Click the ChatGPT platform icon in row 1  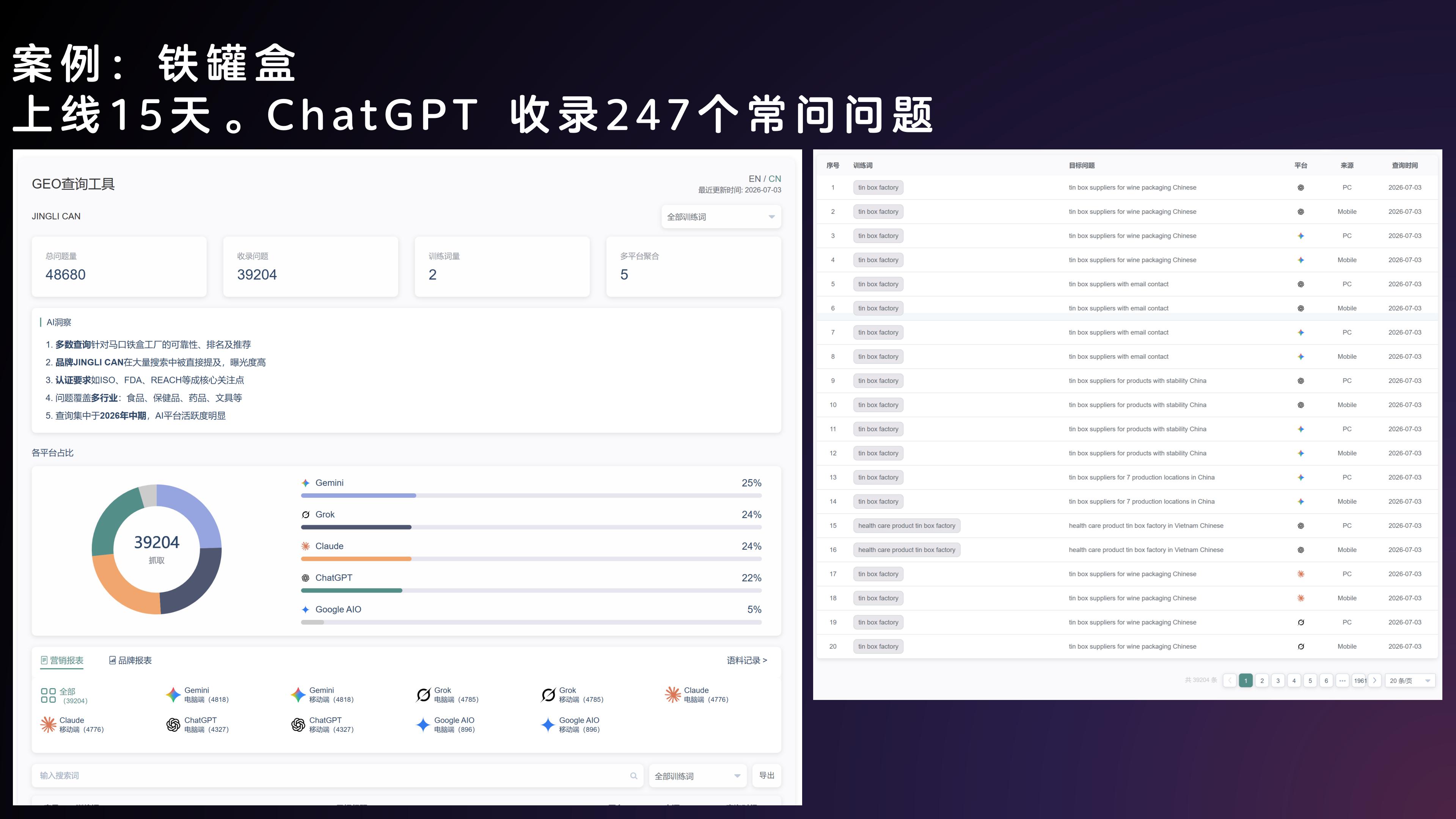1301,188
